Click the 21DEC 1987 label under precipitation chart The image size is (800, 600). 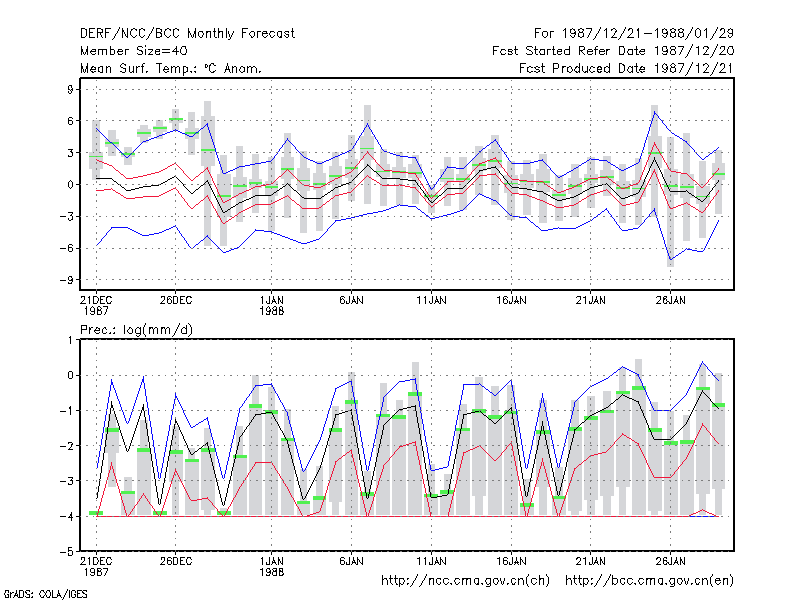(96, 566)
